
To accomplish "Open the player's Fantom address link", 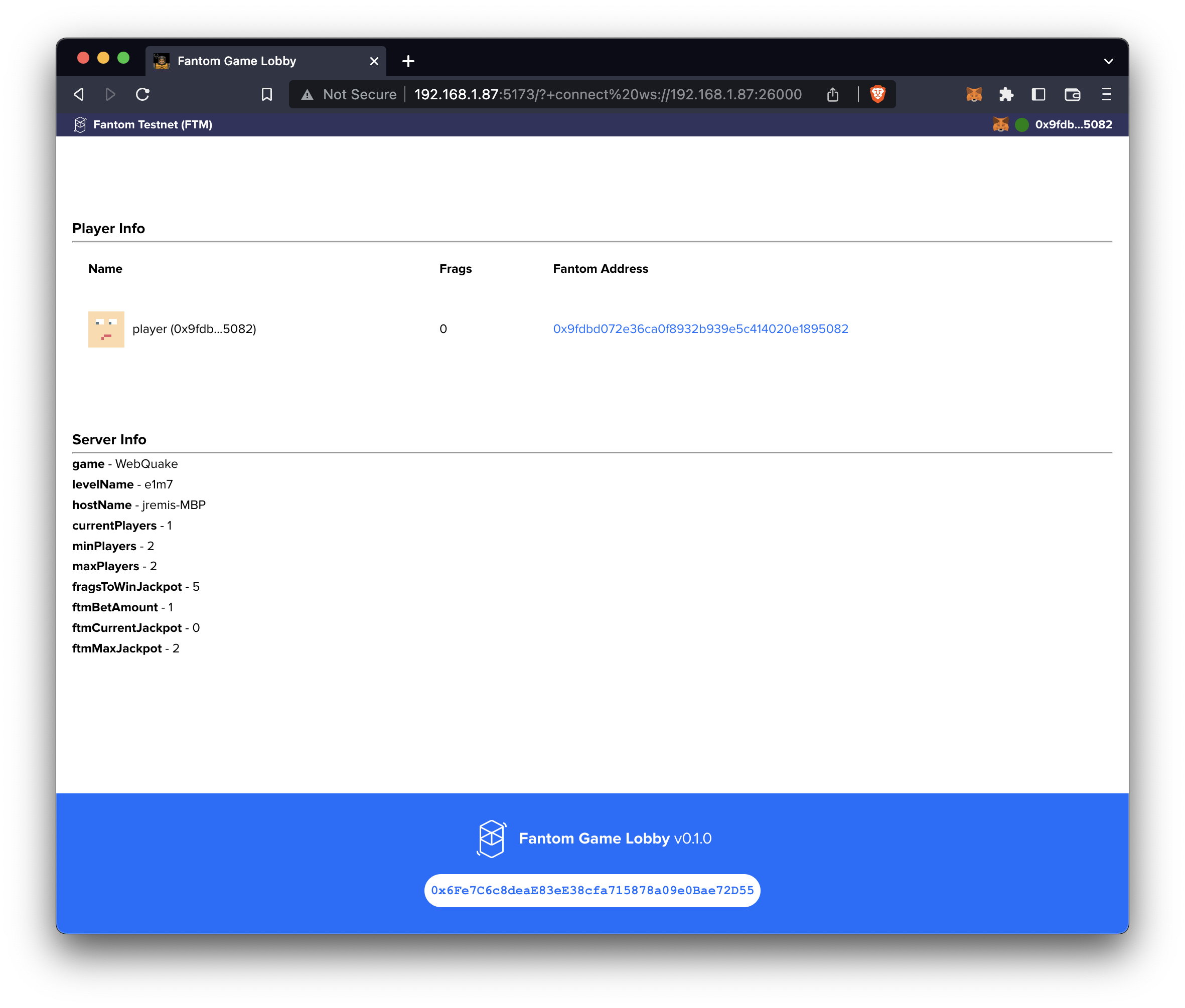I will coord(700,329).
